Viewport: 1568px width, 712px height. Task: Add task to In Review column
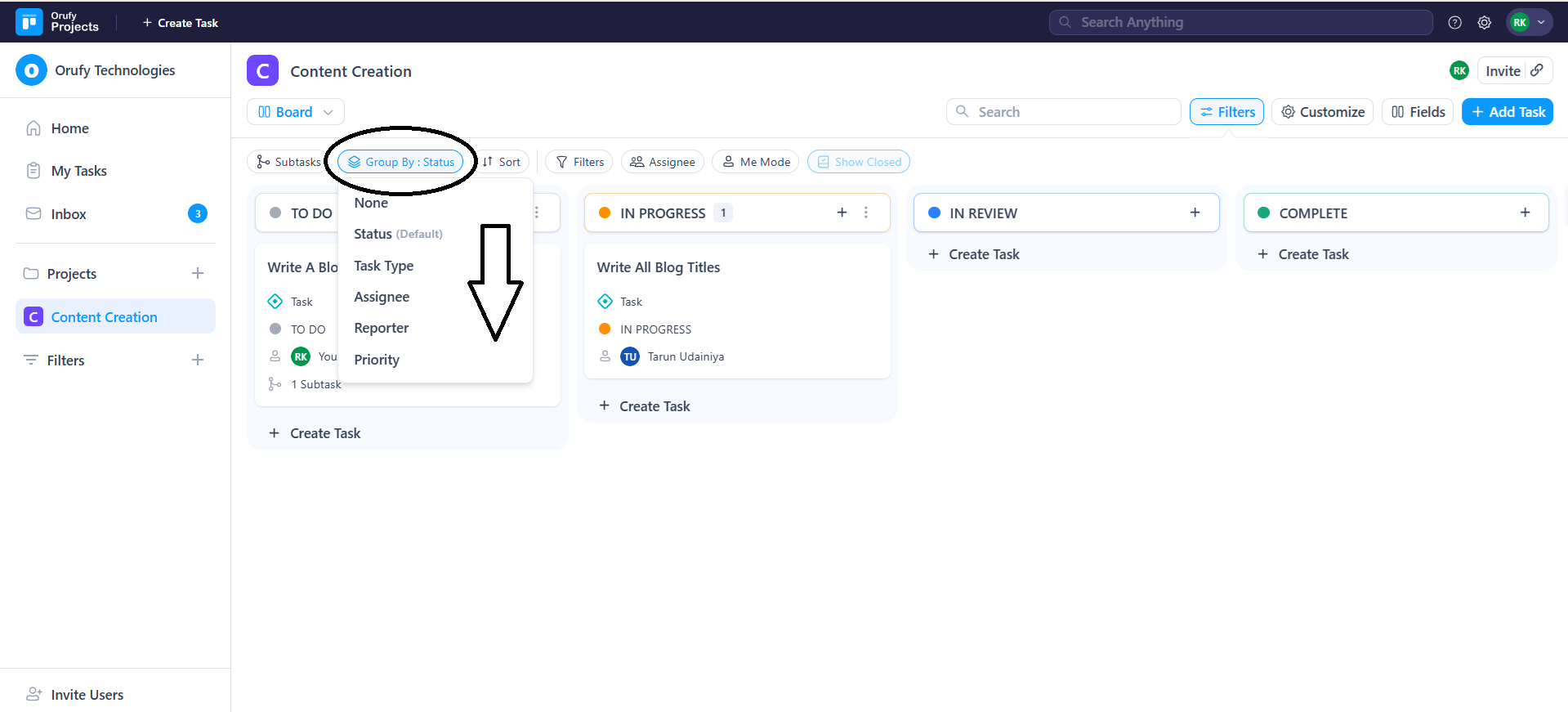1195,213
